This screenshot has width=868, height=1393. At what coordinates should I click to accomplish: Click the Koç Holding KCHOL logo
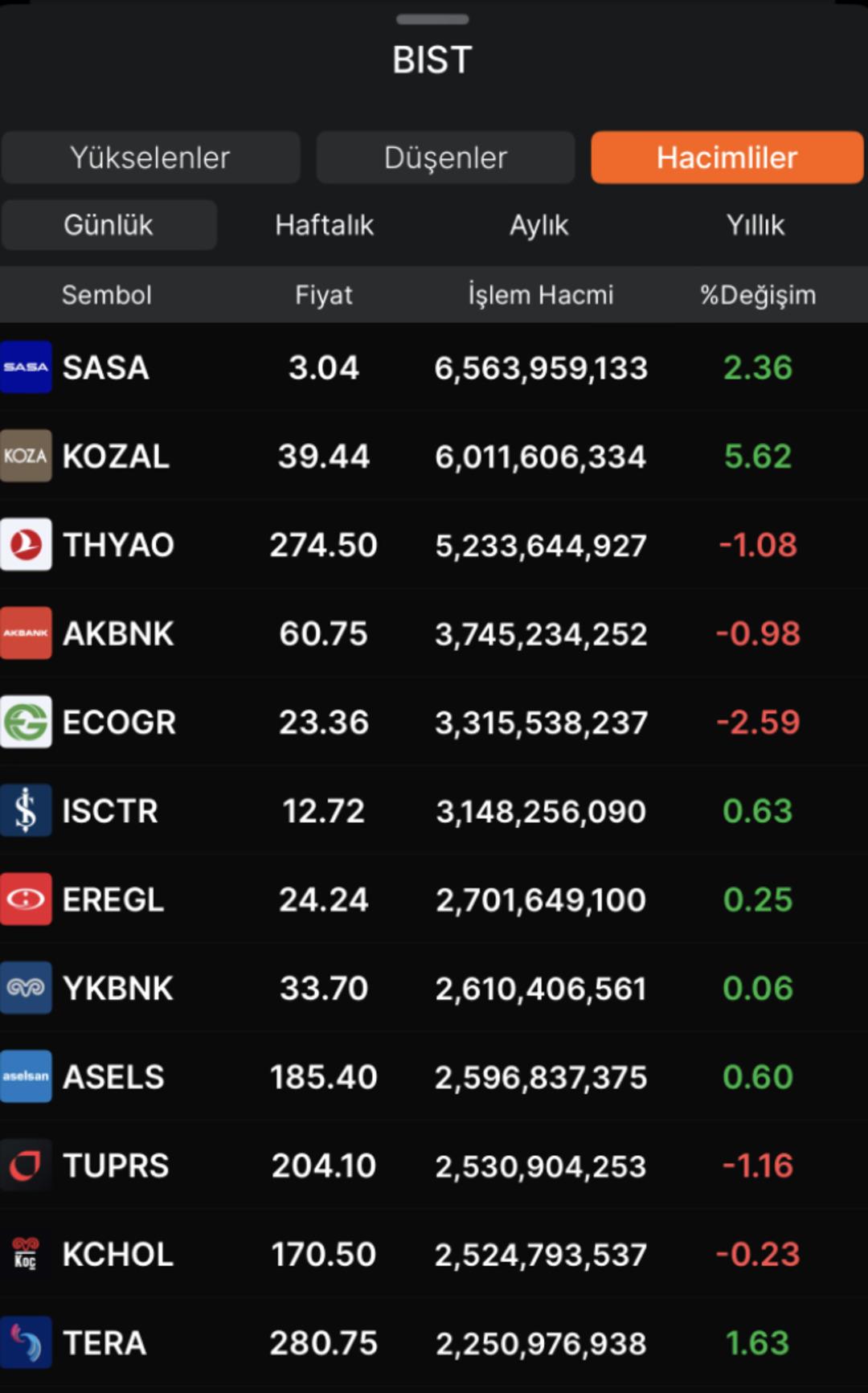click(27, 1253)
